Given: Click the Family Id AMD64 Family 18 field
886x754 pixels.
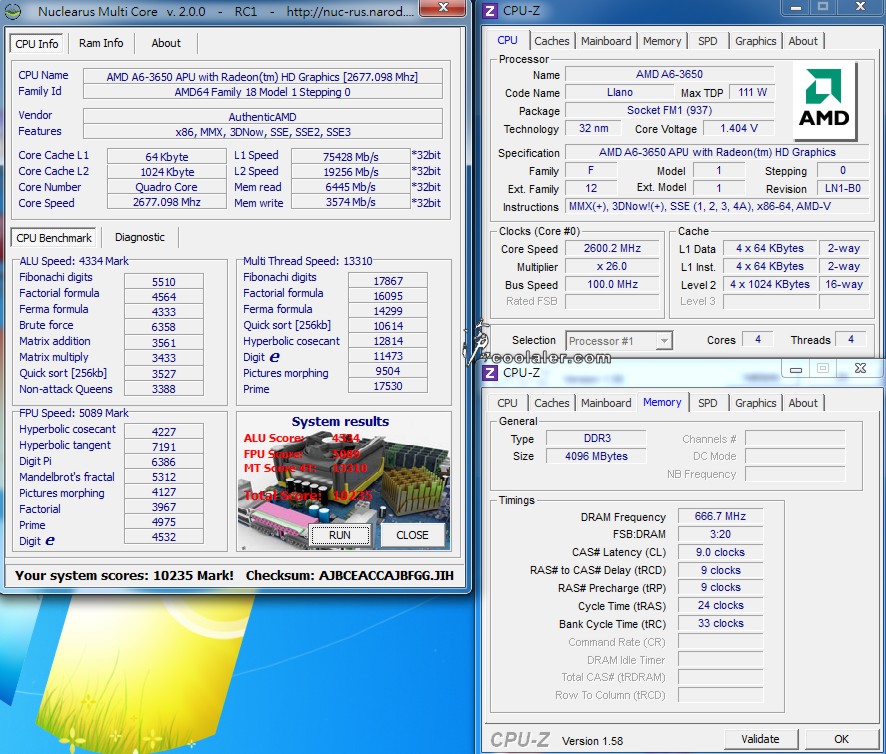Looking at the screenshot, I should coord(262,92).
